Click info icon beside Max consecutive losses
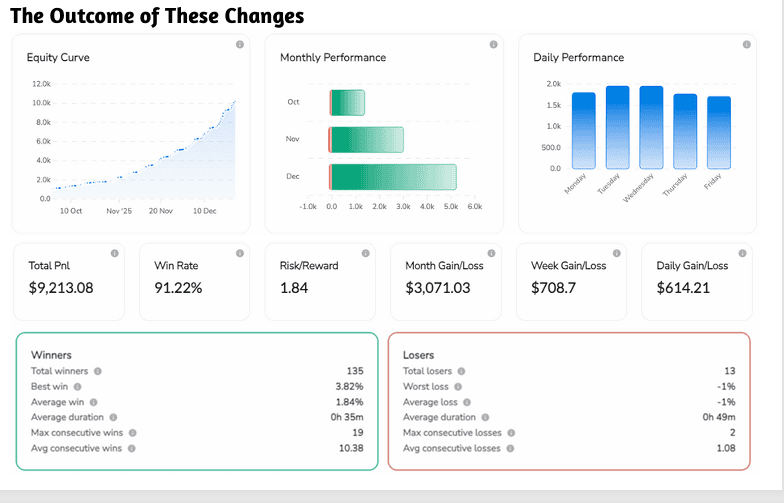 point(511,432)
